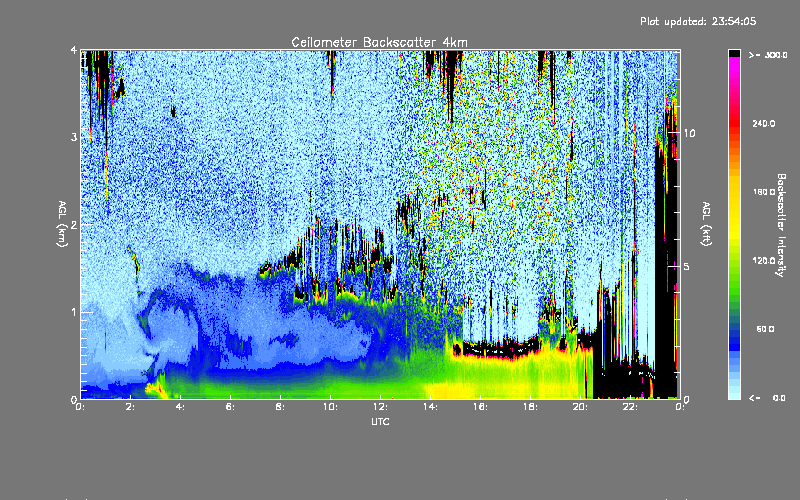Click the "22:" UTC time tick label

click(630, 407)
